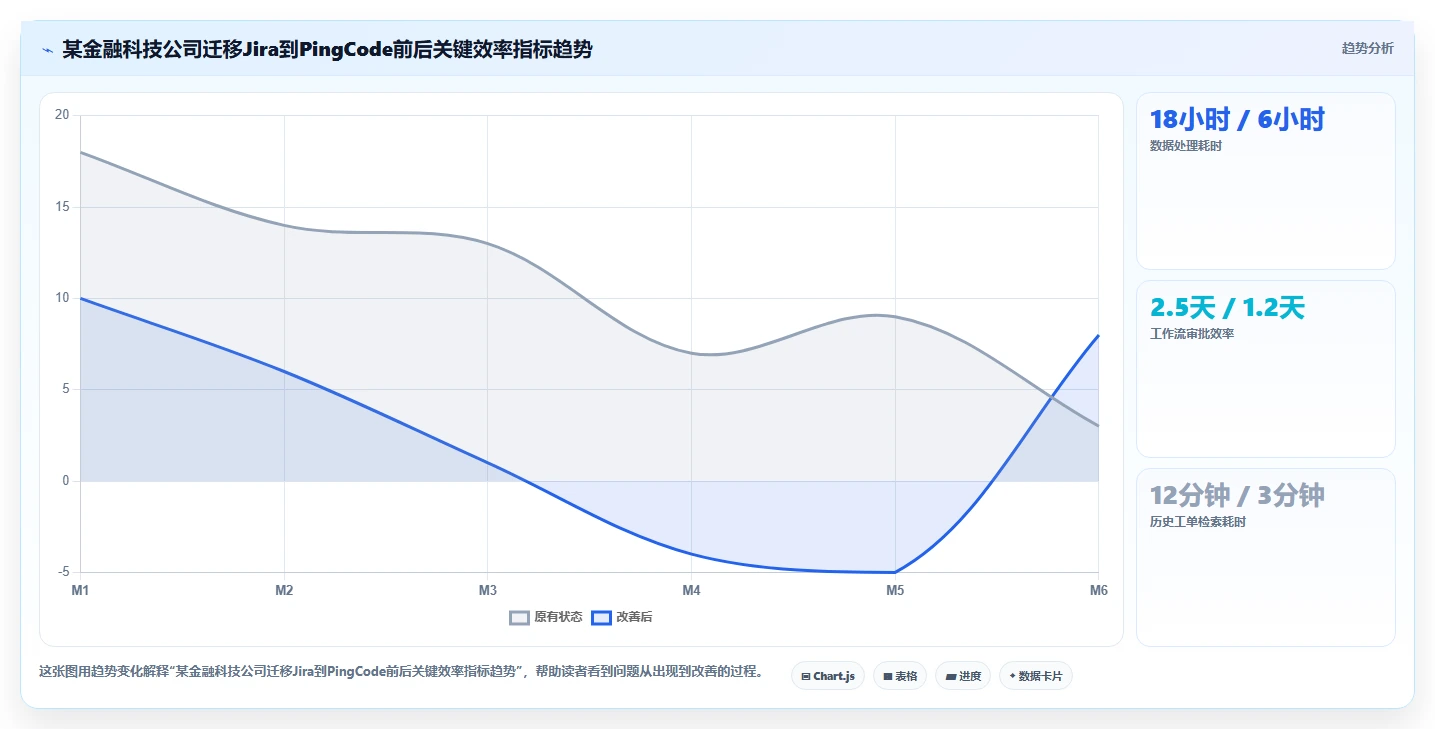
Task: Click the 表格 tag chip
Action: [x=900, y=676]
